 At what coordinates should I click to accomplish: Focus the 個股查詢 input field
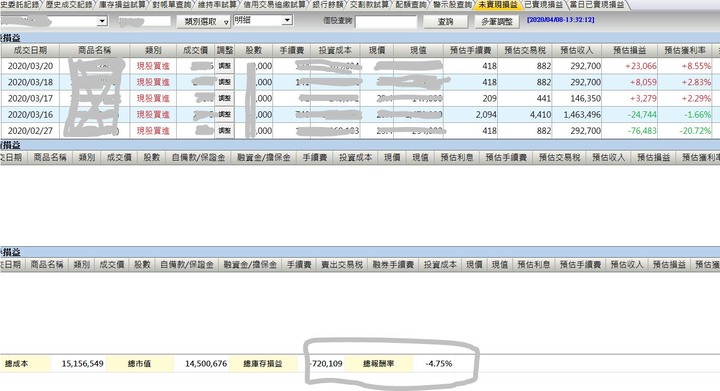click(x=386, y=22)
